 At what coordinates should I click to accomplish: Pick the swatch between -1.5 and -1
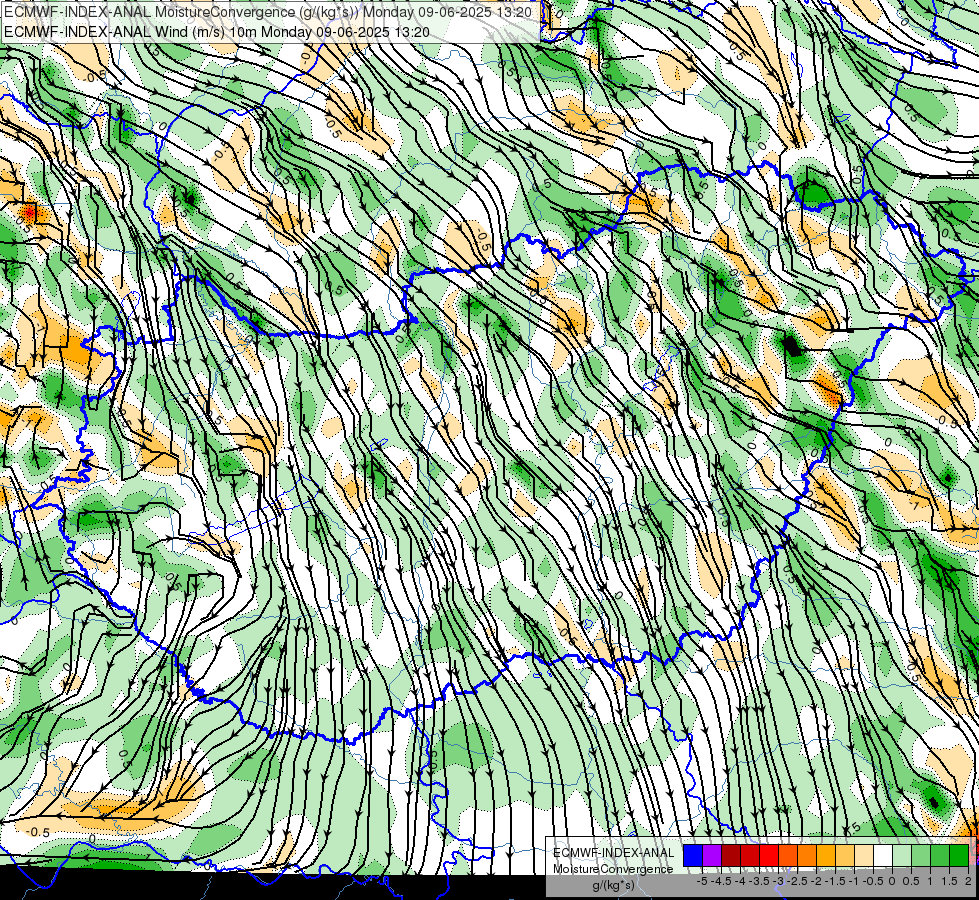coord(845,856)
